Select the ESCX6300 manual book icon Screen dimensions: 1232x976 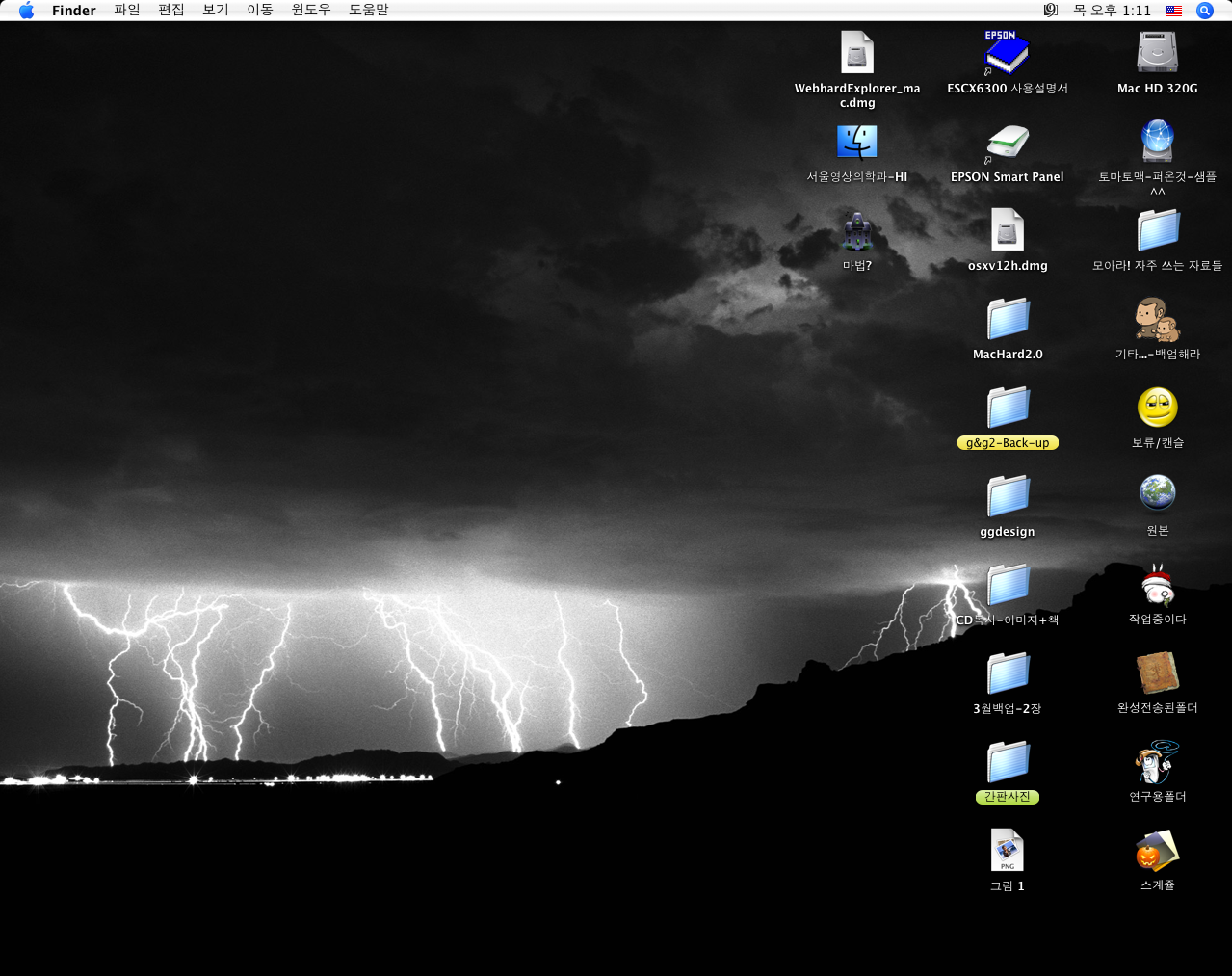(1007, 53)
